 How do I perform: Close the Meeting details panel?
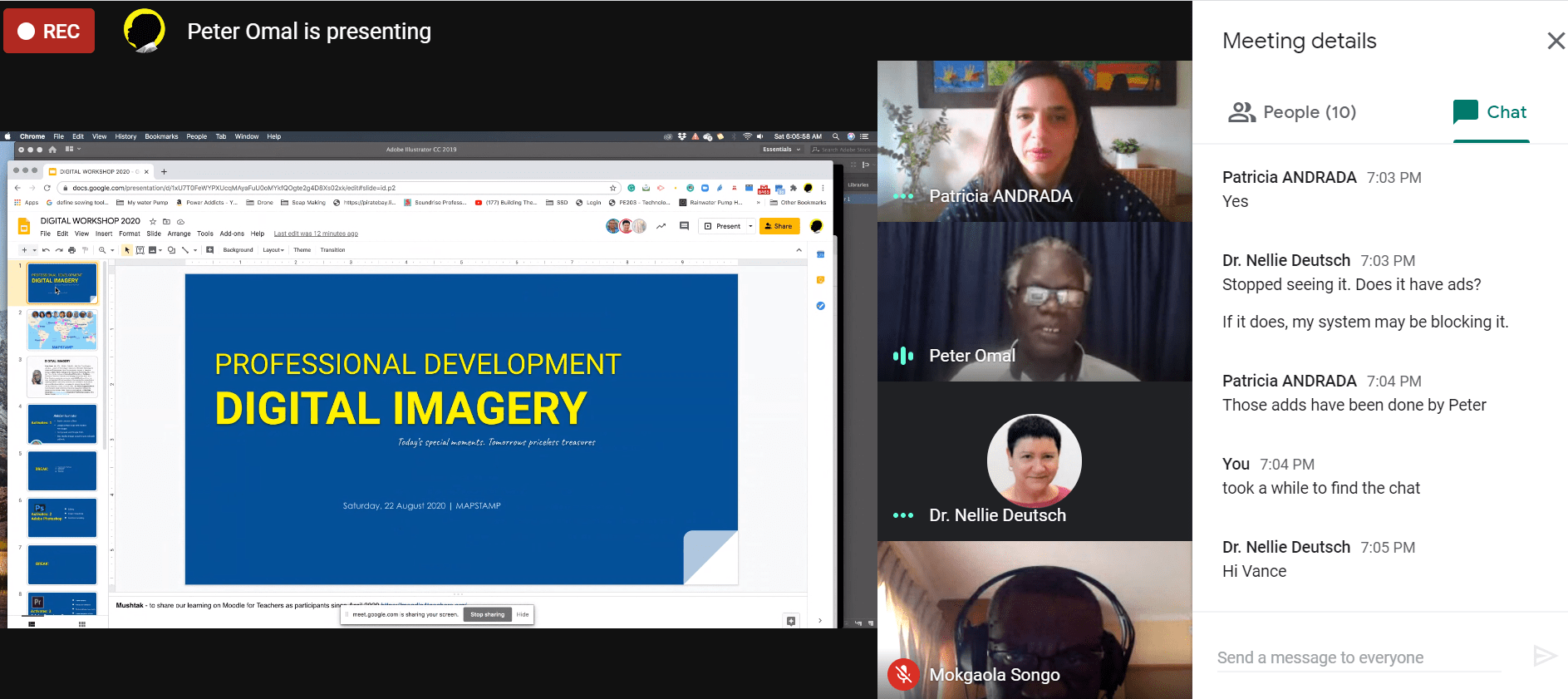(x=1556, y=41)
